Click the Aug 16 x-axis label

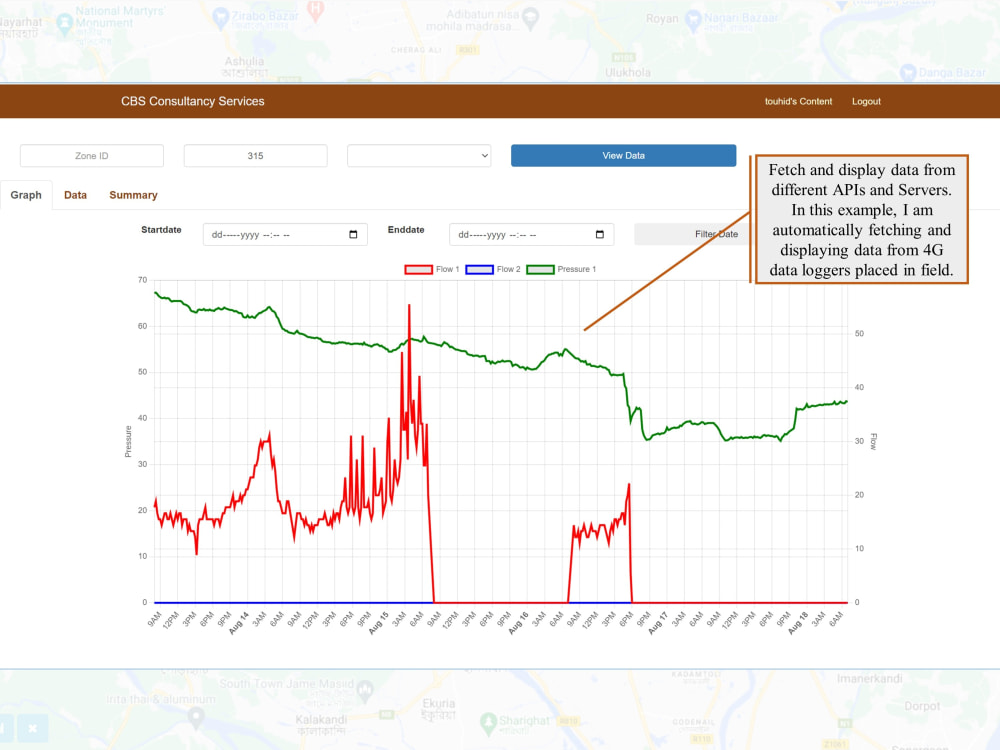pos(518,623)
